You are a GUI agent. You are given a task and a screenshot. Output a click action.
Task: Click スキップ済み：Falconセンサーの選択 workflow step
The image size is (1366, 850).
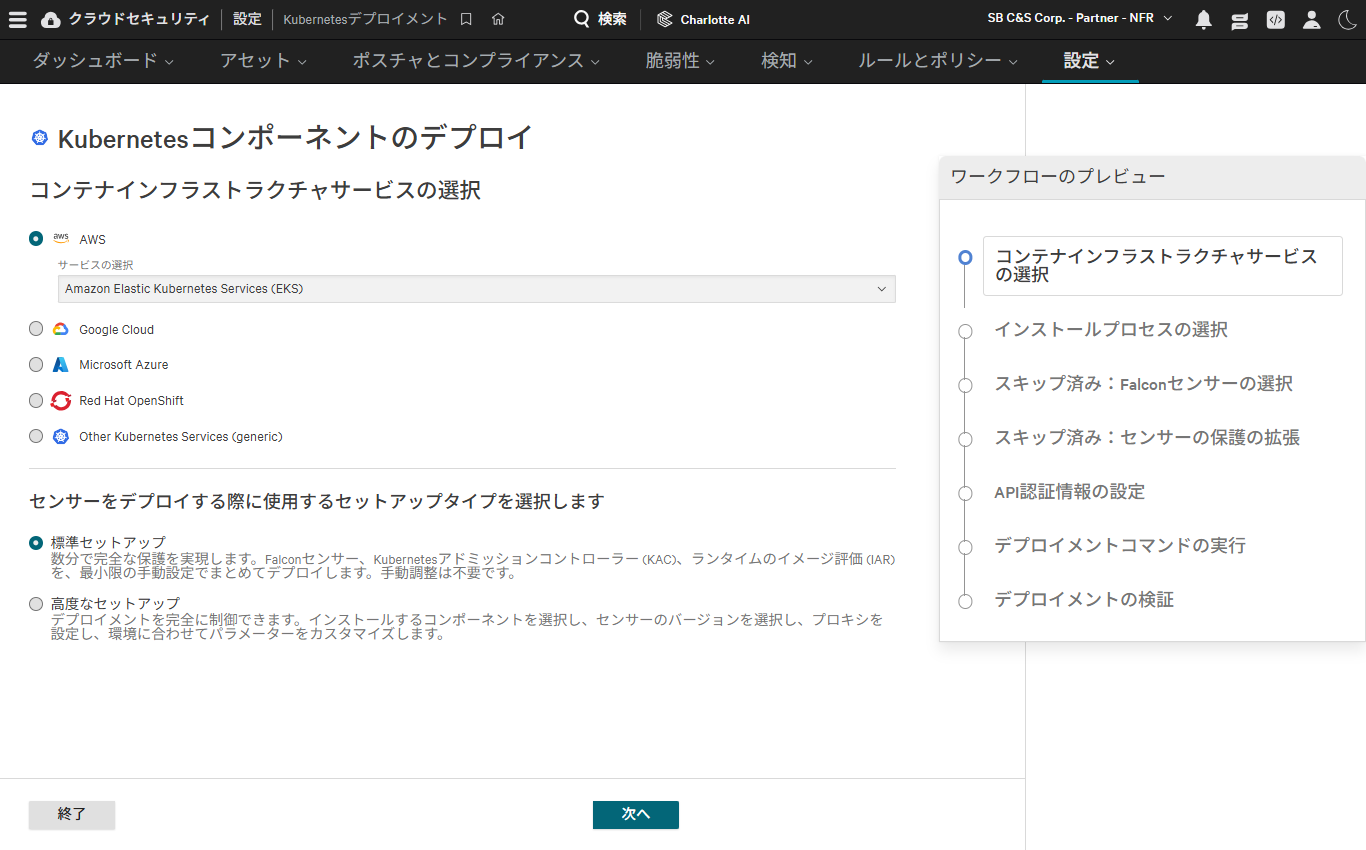1143,384
